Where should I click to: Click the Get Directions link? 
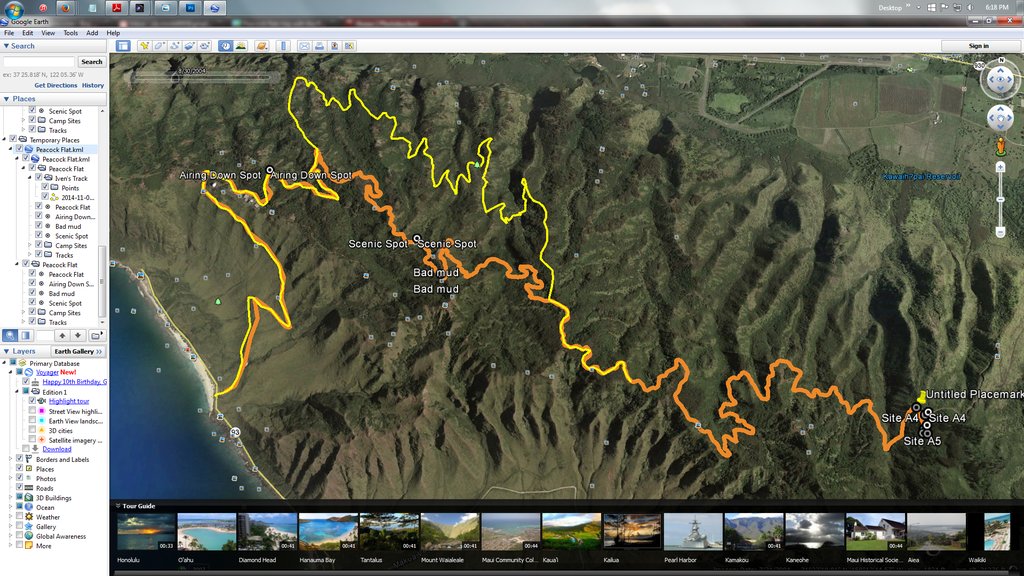click(56, 85)
